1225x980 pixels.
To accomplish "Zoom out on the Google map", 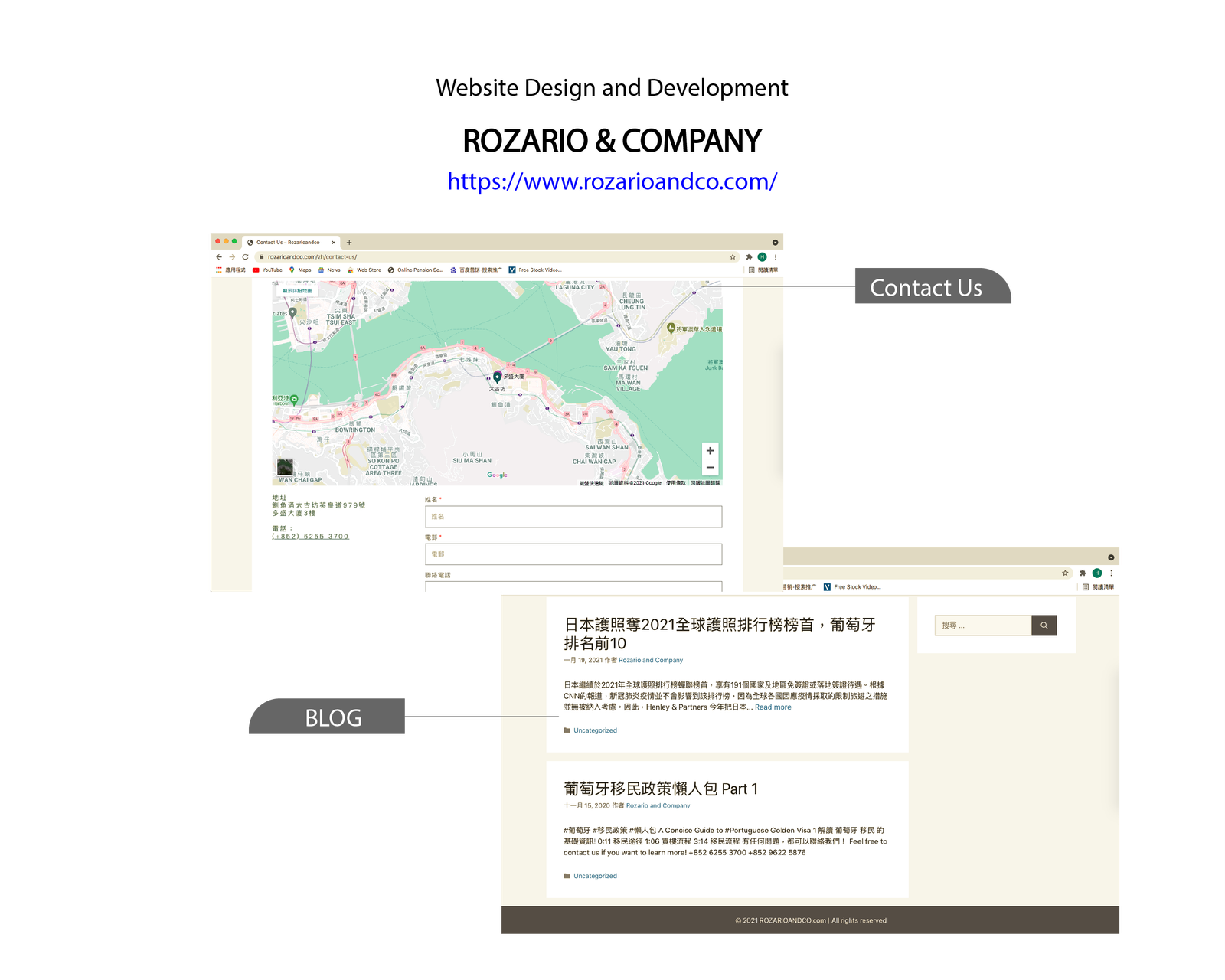I will coord(710,467).
